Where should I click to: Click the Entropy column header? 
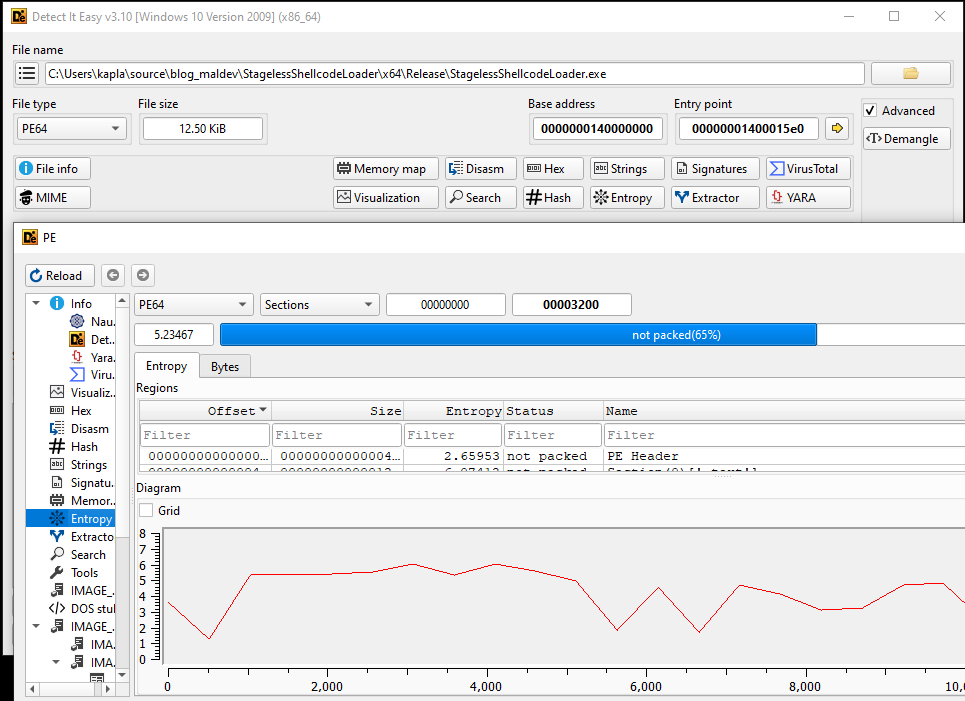point(454,411)
